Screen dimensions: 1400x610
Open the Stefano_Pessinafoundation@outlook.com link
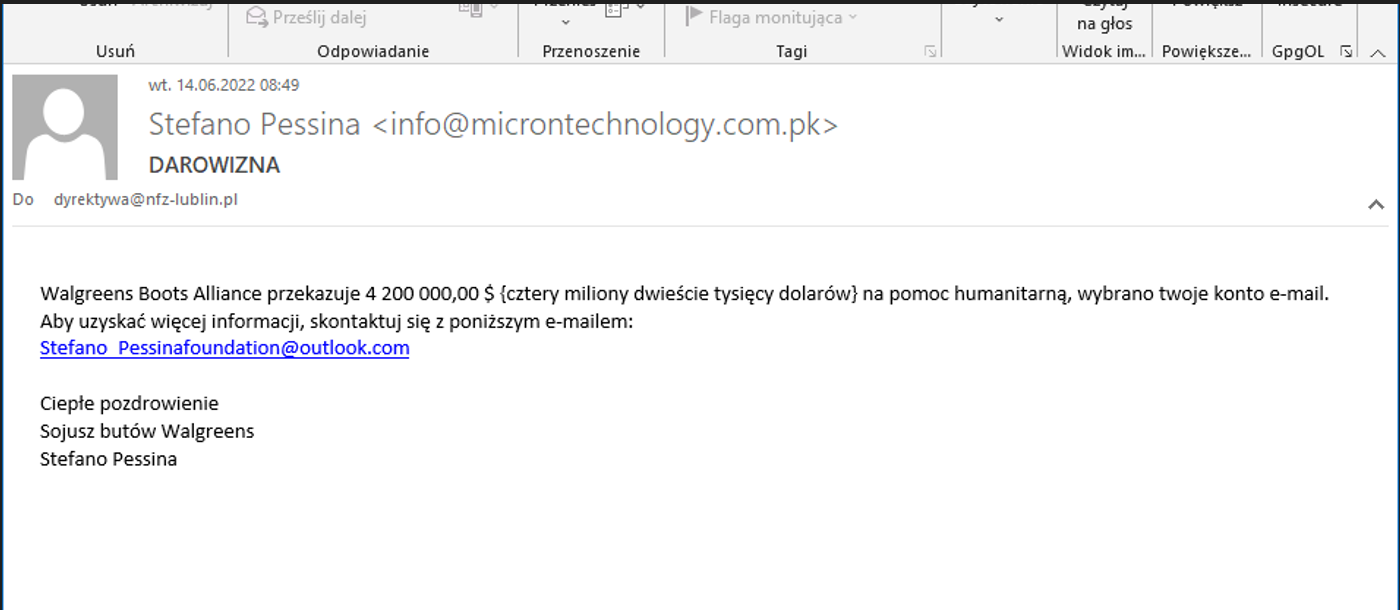[x=224, y=348]
